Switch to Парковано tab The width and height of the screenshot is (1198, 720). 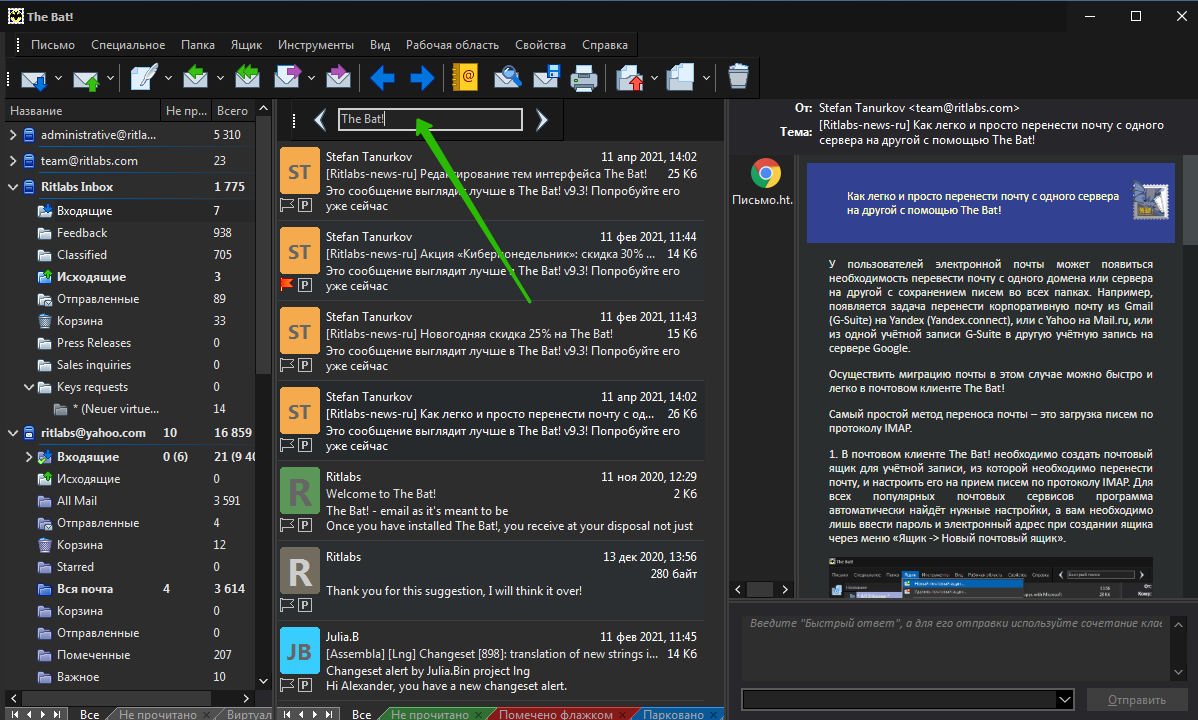[x=673, y=714]
